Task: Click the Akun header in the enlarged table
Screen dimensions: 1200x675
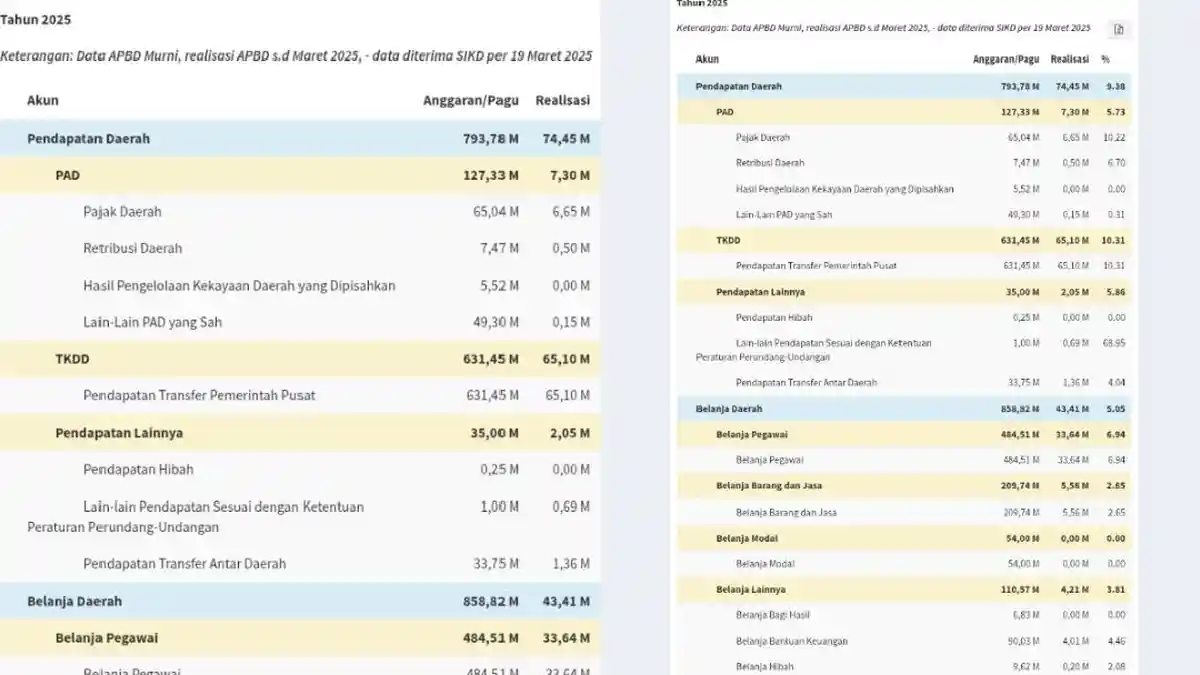Action: point(42,100)
